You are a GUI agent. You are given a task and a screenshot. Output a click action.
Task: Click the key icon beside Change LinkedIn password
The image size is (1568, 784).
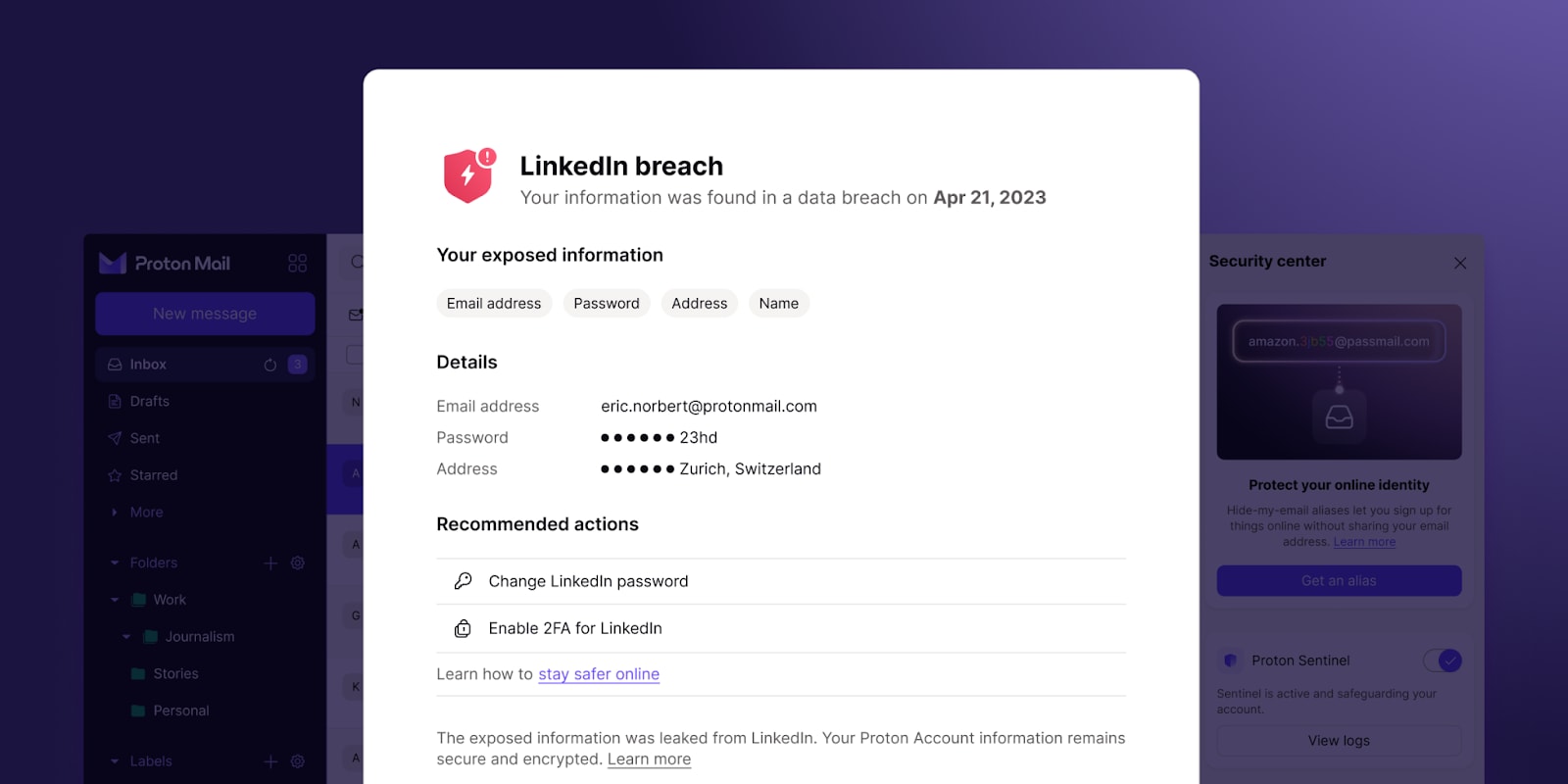point(464,581)
